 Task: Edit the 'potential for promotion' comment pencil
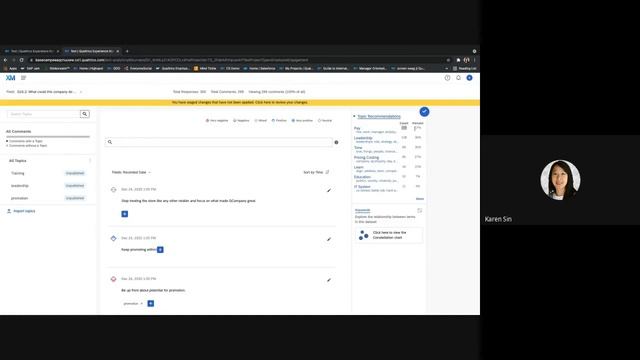coord(329,280)
